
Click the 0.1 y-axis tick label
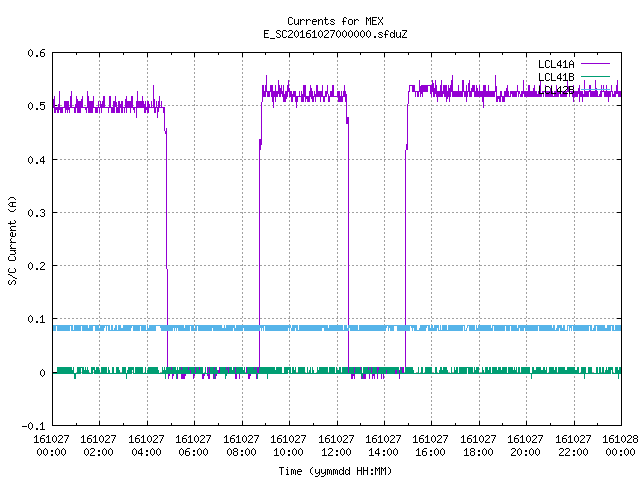[x=37, y=319]
